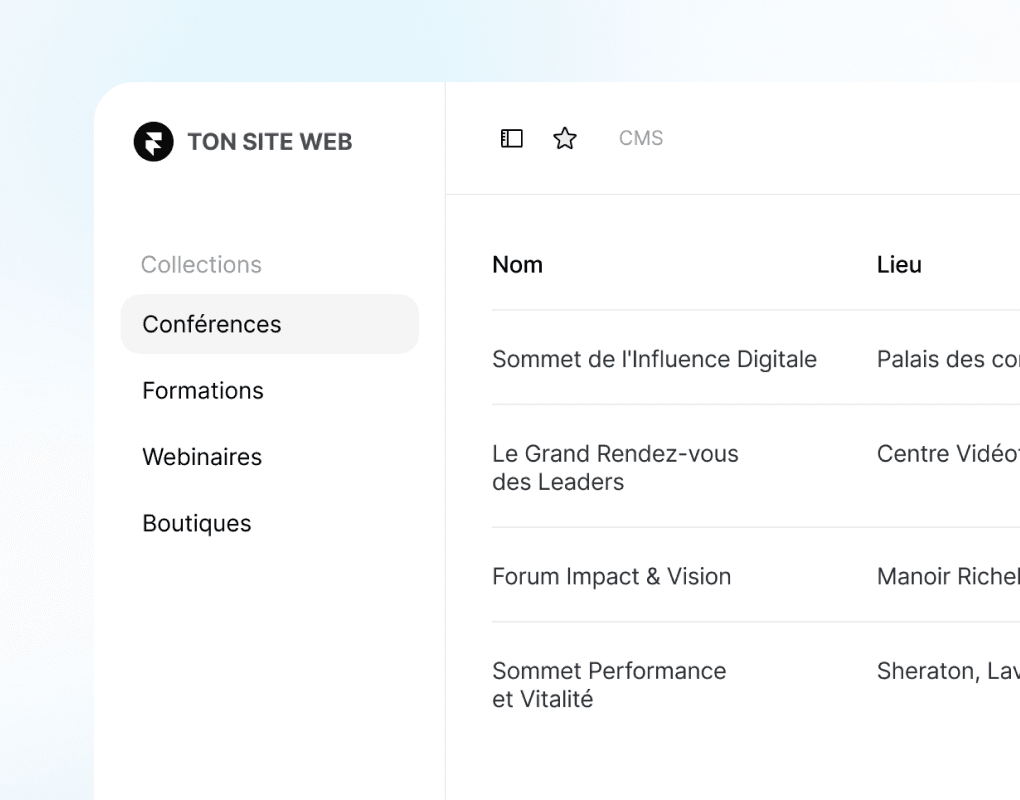
Task: Open the Boutiques collection
Action: (x=197, y=523)
